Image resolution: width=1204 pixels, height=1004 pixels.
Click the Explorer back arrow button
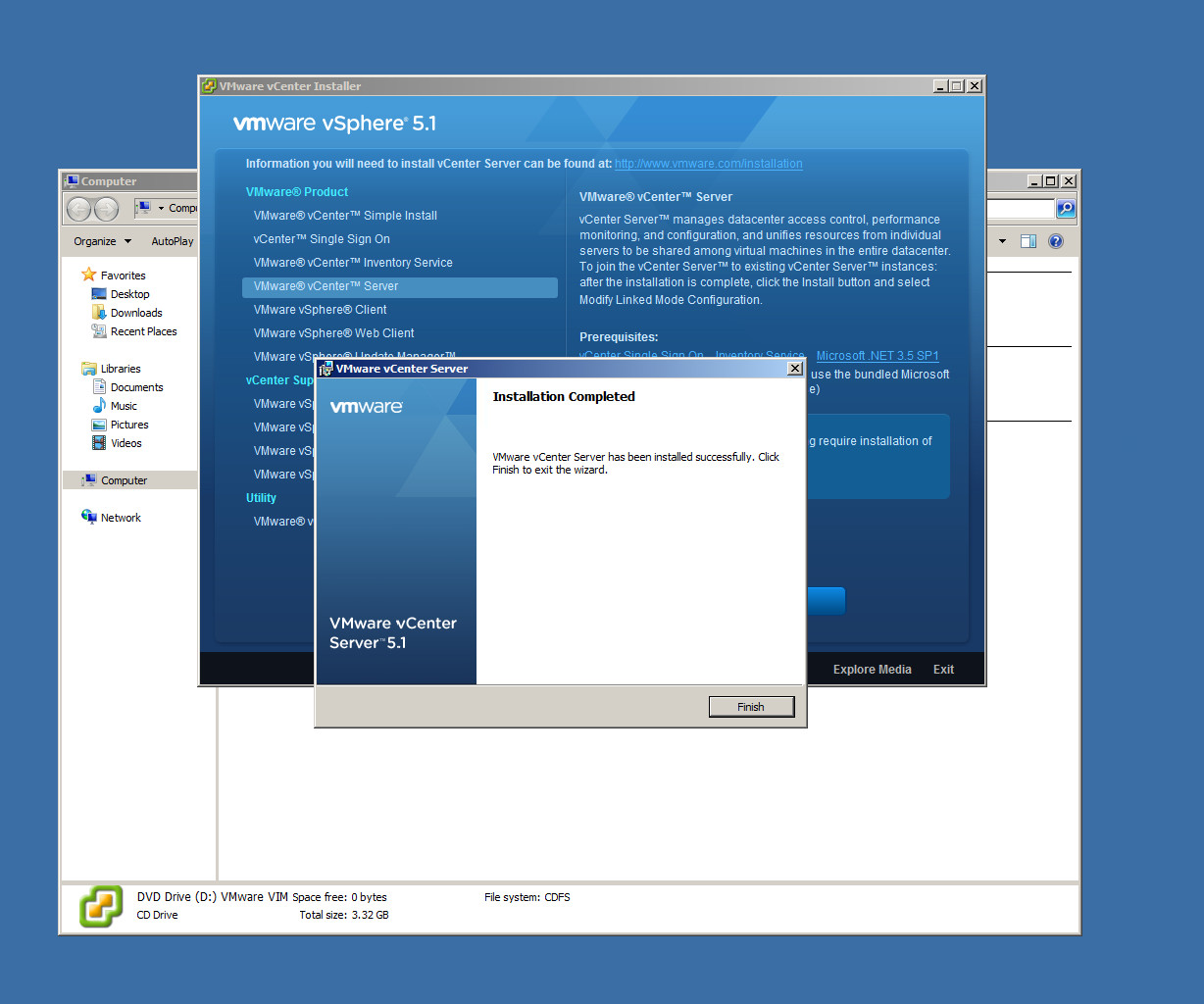[x=79, y=209]
